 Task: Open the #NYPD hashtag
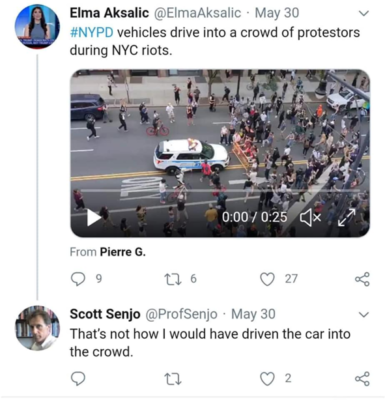[91, 33]
